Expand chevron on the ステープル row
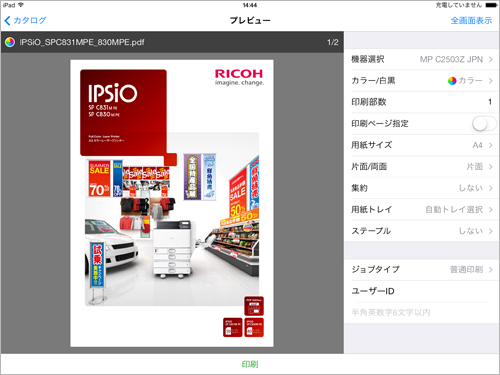The height and width of the screenshot is (375, 500). pos(491,231)
